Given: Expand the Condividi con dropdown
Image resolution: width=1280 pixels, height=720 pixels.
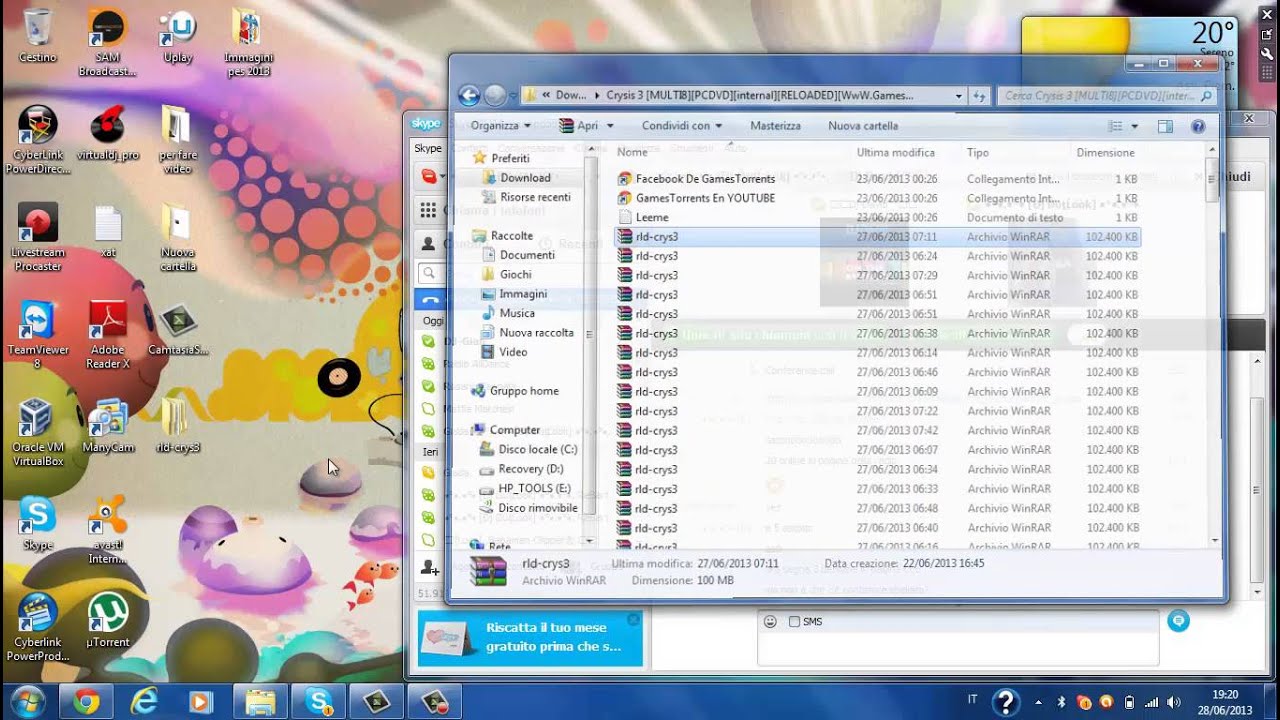Looking at the screenshot, I should tap(682, 126).
